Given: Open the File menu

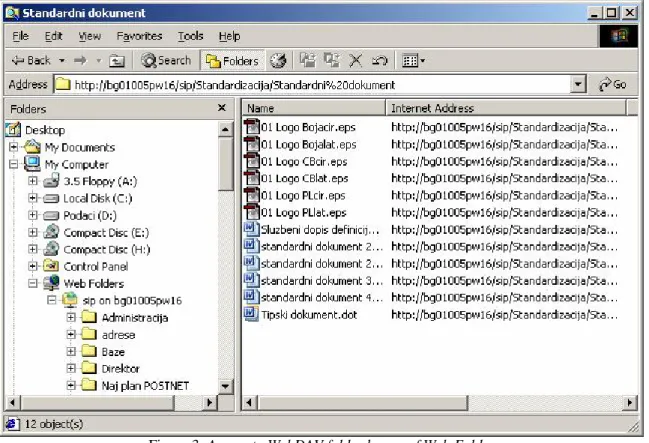Looking at the screenshot, I should [20, 36].
